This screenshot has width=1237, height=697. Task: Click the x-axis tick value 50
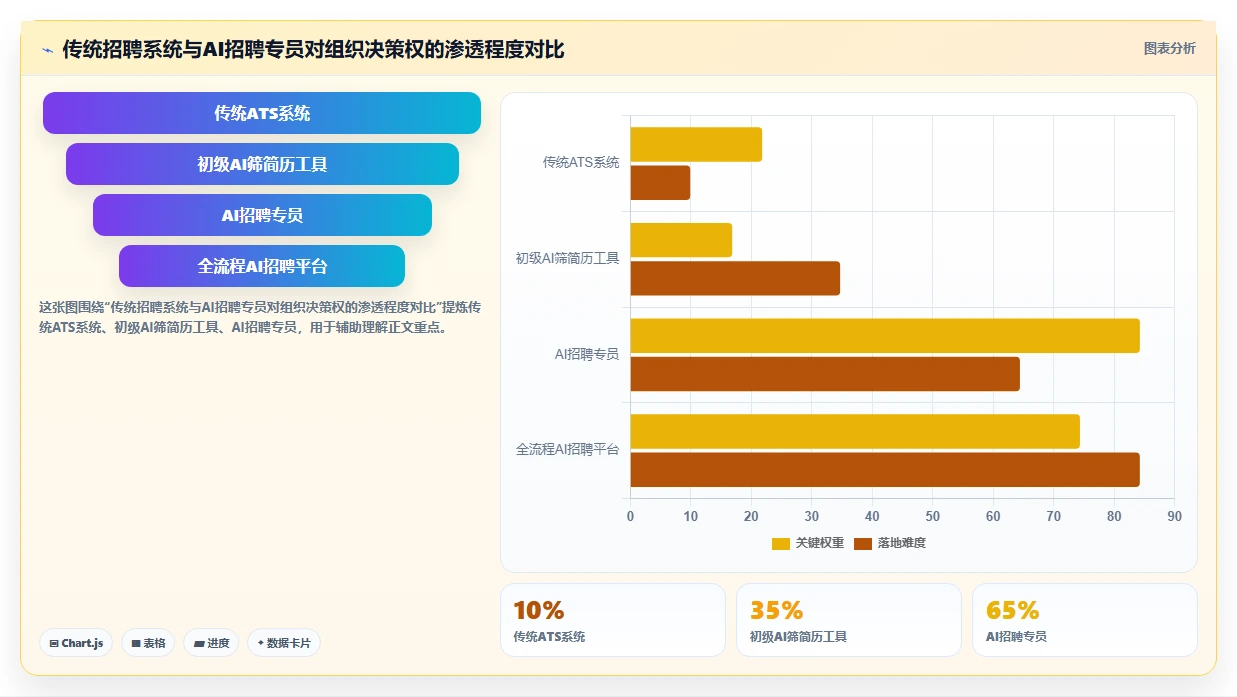[932, 516]
